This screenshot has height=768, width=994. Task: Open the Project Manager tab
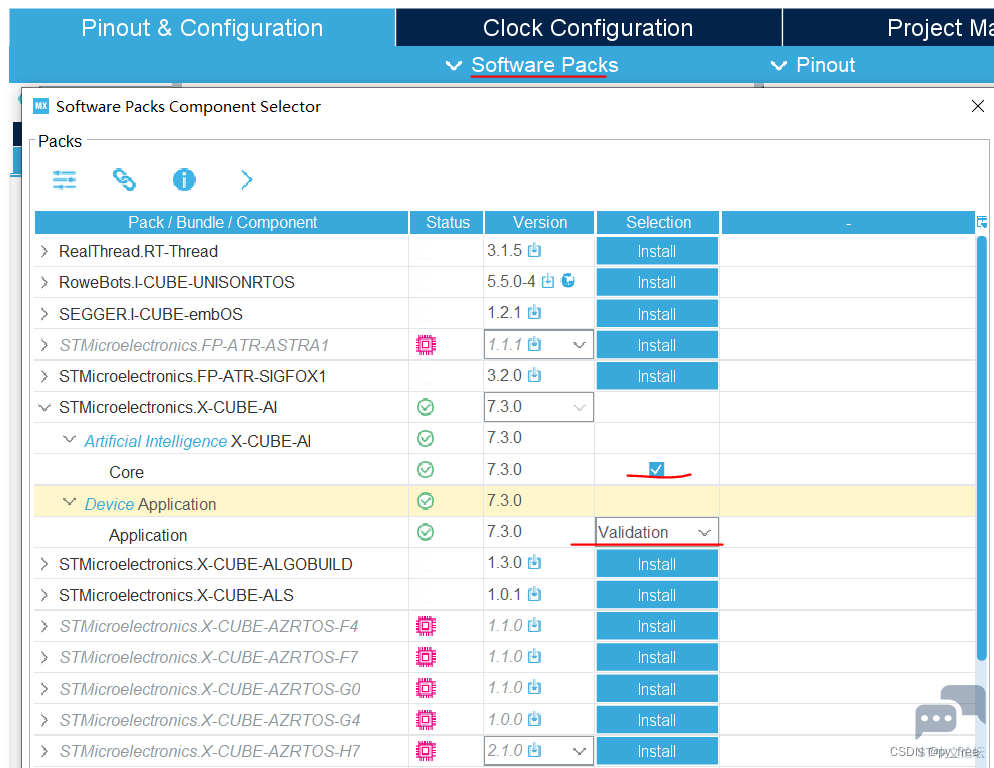point(888,28)
